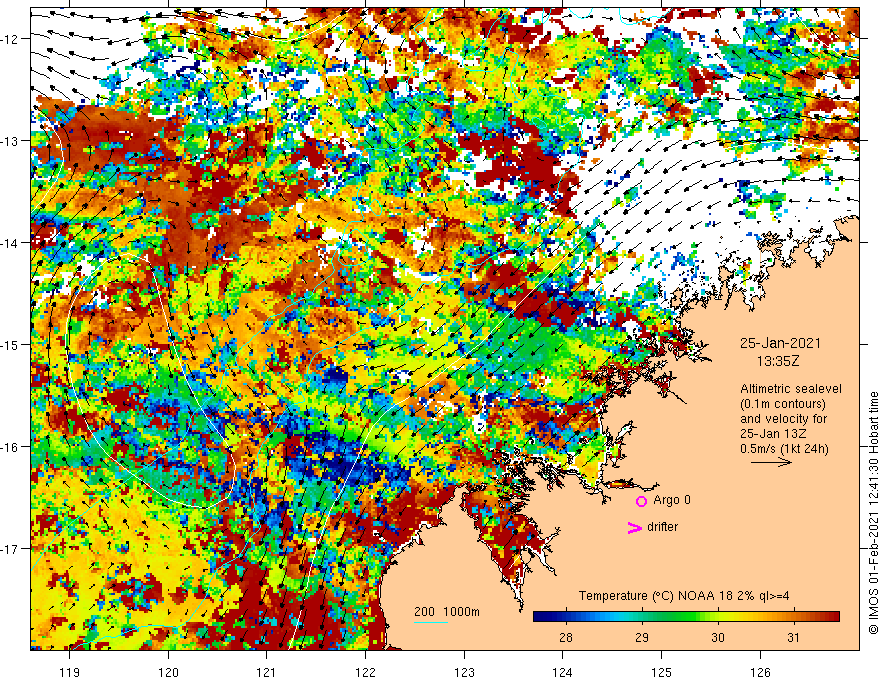Viewport: 880px width, 680px height.
Task: Click the colorbar tick label 29
Action: [641, 637]
